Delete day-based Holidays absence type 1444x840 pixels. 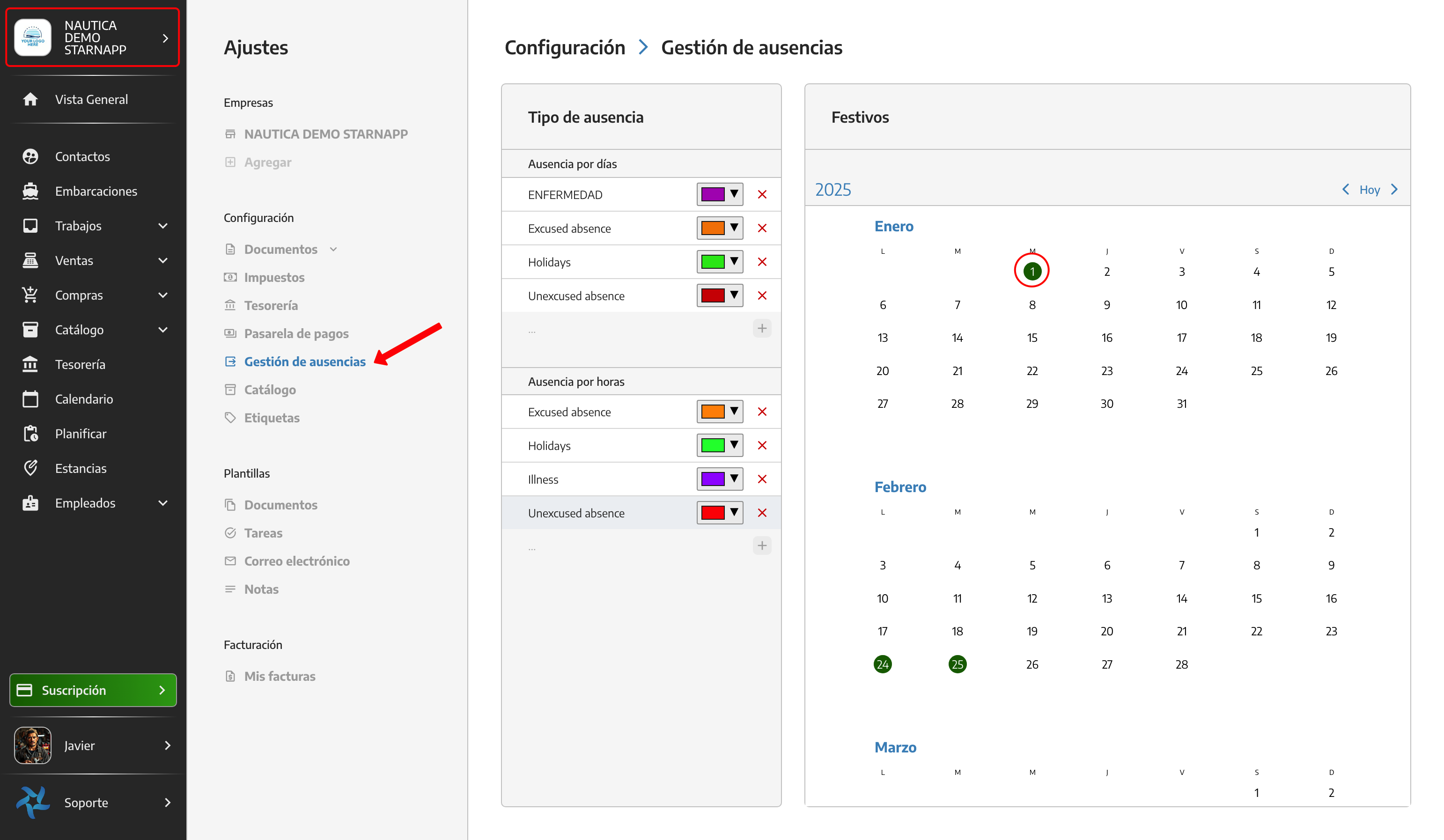(762, 262)
